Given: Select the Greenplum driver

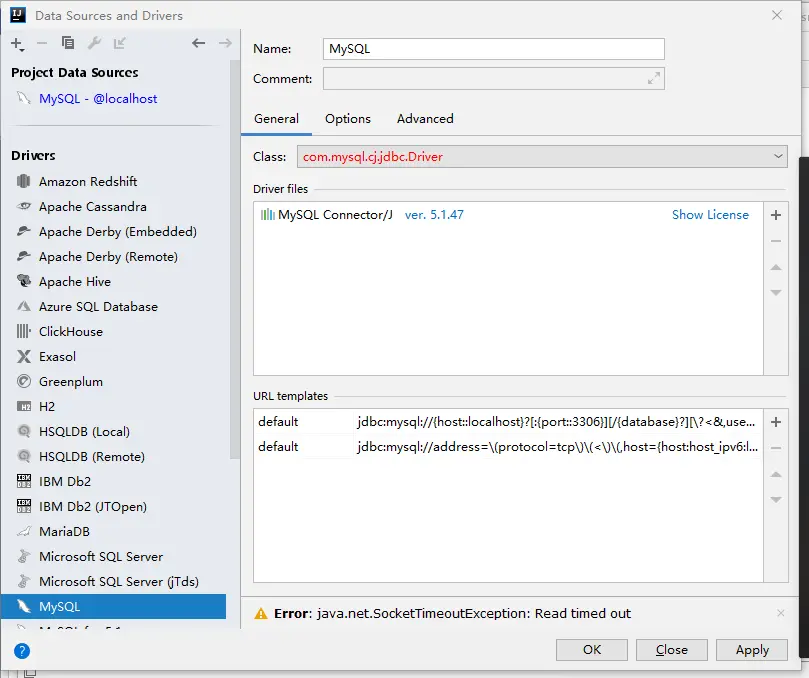Looking at the screenshot, I should click(114, 382).
